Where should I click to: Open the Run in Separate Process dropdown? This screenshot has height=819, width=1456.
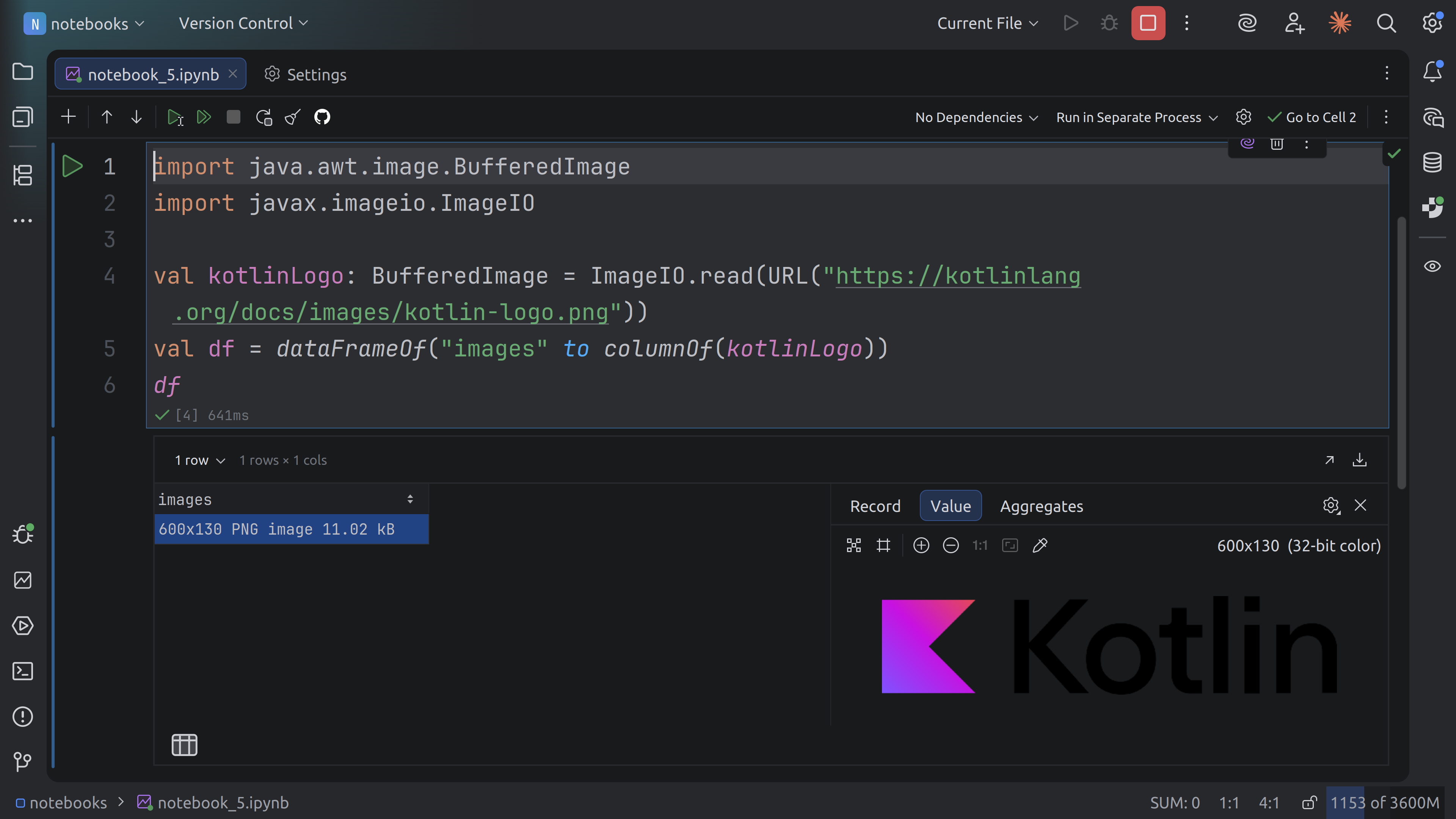click(1137, 117)
